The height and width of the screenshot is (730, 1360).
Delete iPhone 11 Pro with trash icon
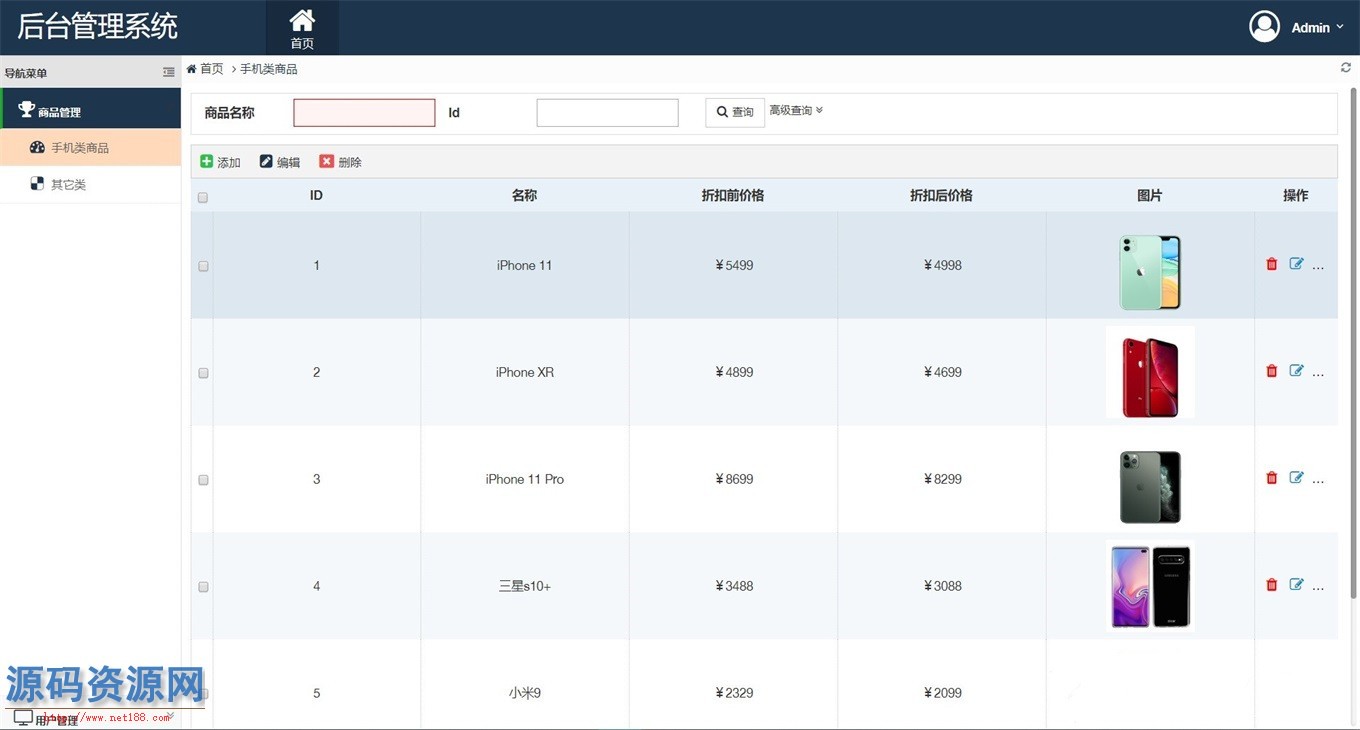coord(1272,478)
